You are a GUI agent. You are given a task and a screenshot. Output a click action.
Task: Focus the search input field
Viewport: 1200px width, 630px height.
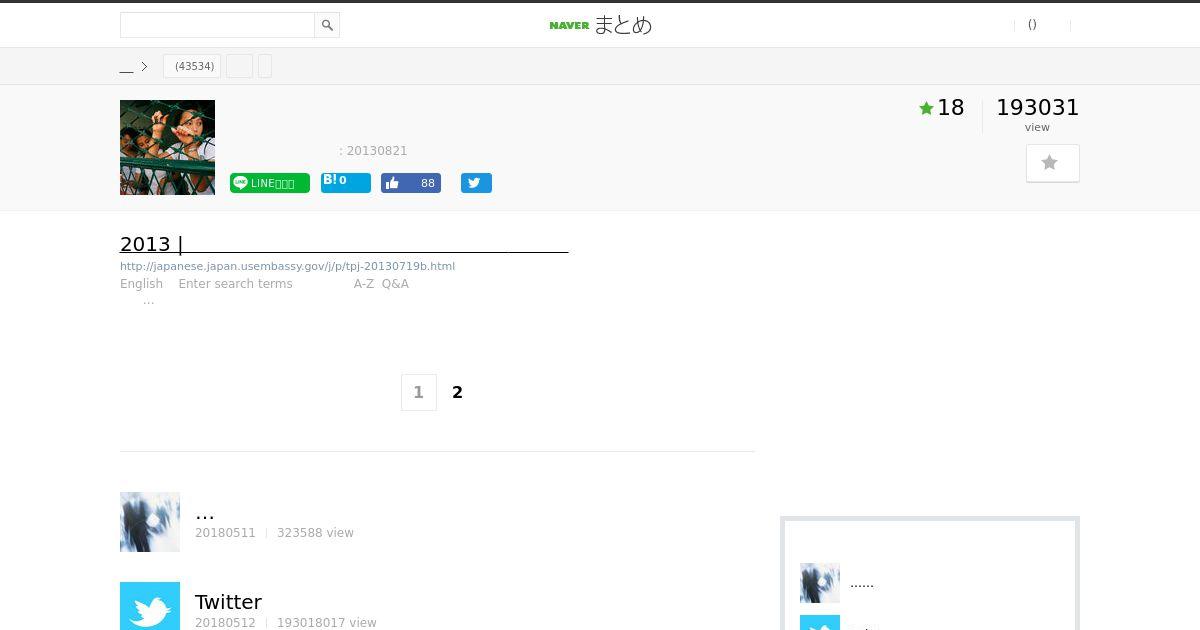point(217,25)
